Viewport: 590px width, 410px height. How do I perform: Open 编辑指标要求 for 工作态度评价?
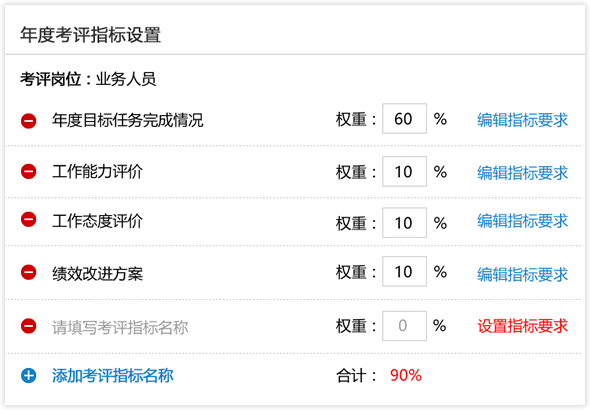(523, 221)
